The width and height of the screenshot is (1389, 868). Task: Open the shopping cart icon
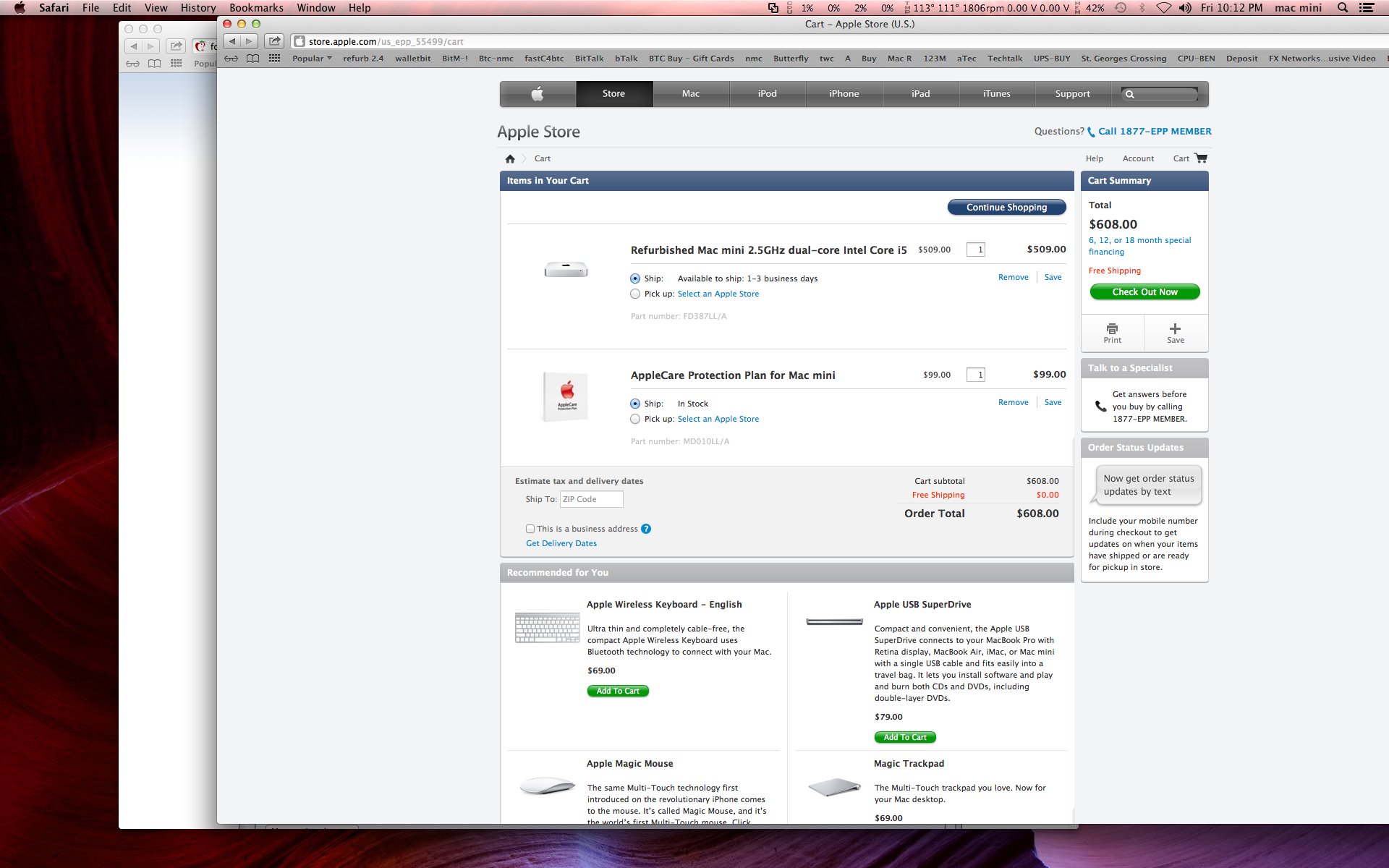tap(1201, 158)
